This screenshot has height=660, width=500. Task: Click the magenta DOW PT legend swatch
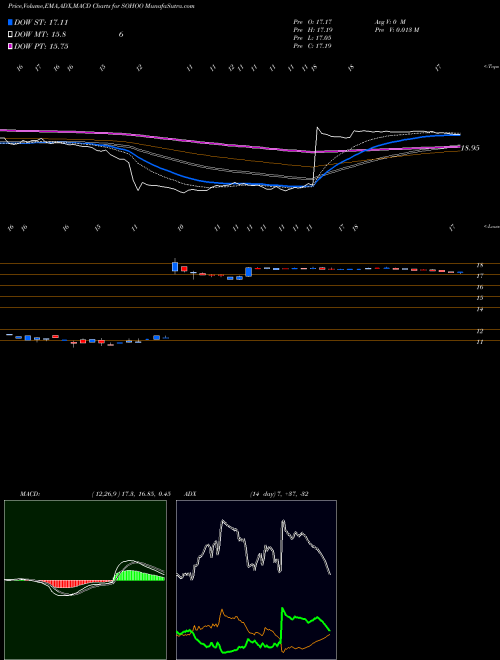pos(10,46)
